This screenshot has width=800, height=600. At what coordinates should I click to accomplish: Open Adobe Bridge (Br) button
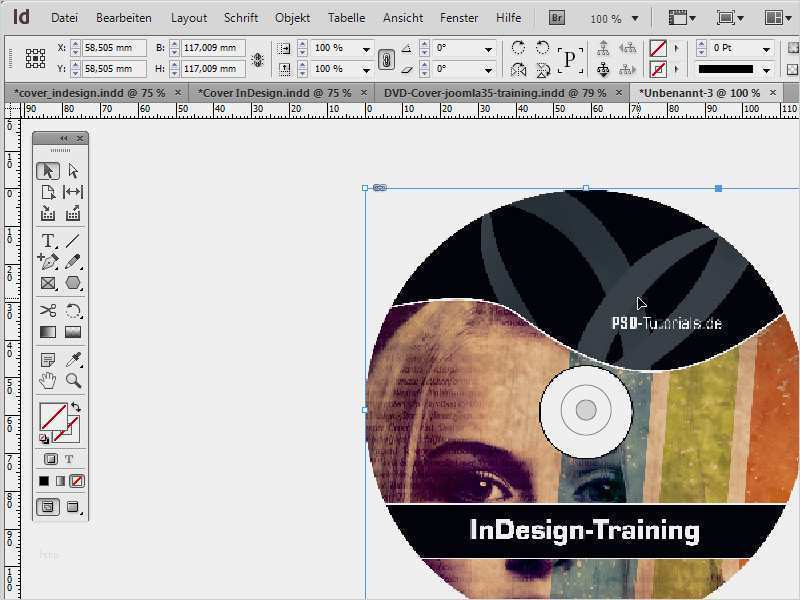(557, 18)
